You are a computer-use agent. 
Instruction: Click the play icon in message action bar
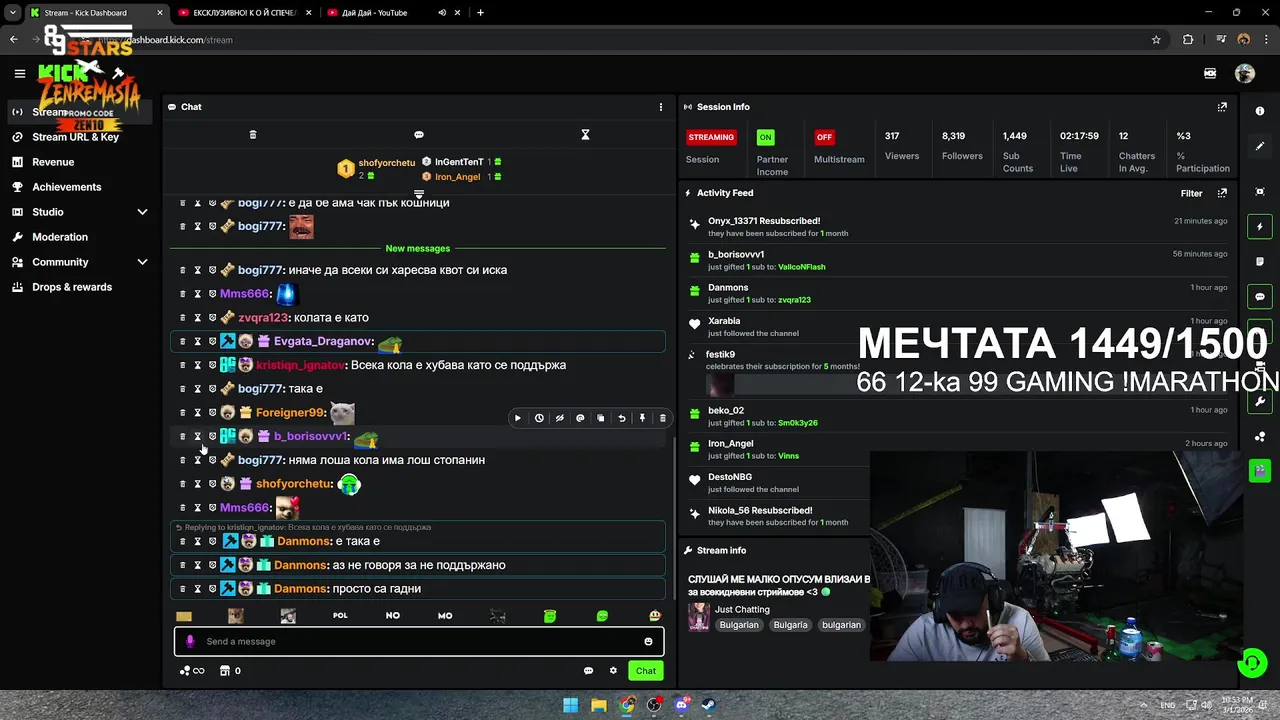click(x=518, y=418)
